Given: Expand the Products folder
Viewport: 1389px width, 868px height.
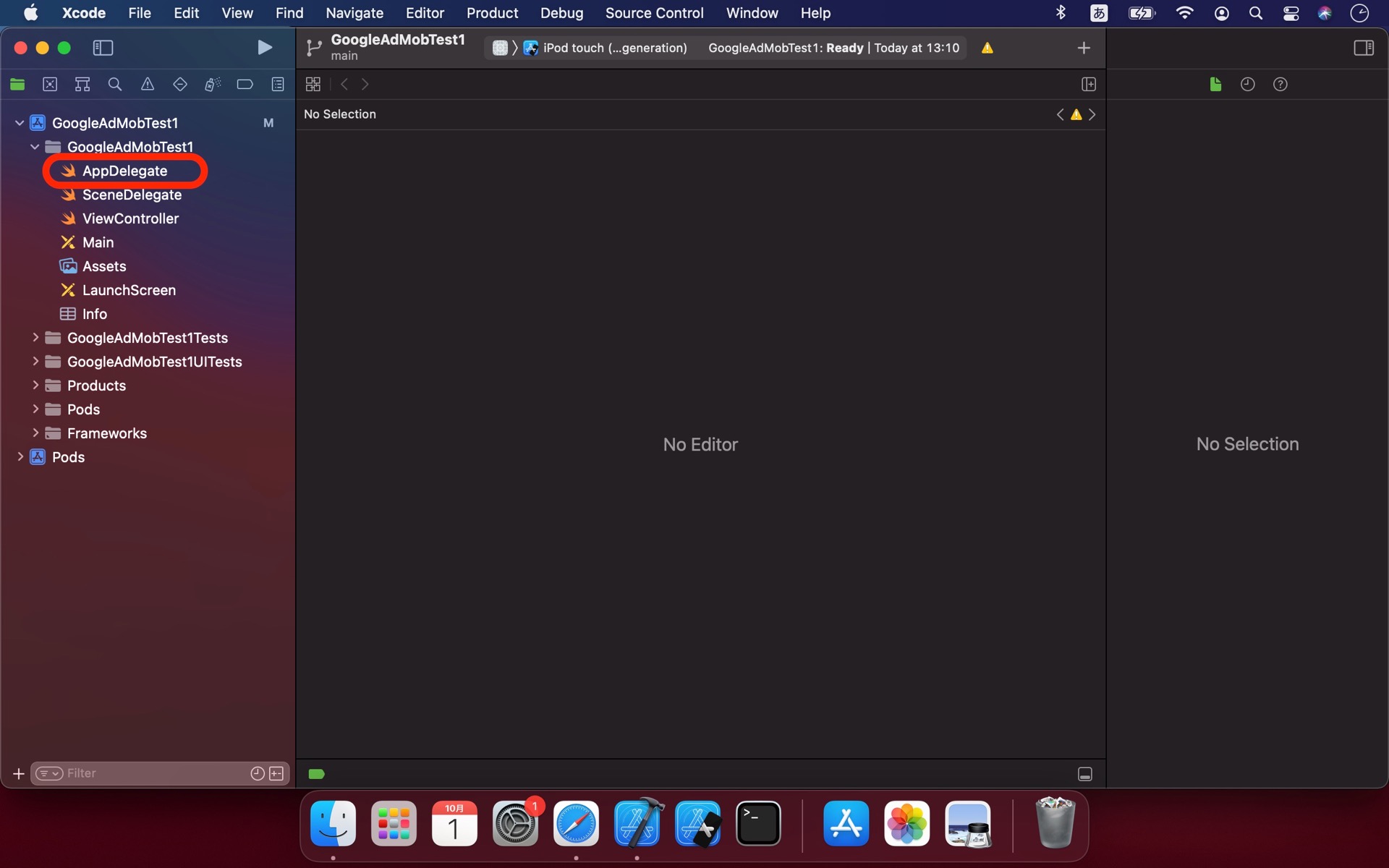Looking at the screenshot, I should click(35, 386).
